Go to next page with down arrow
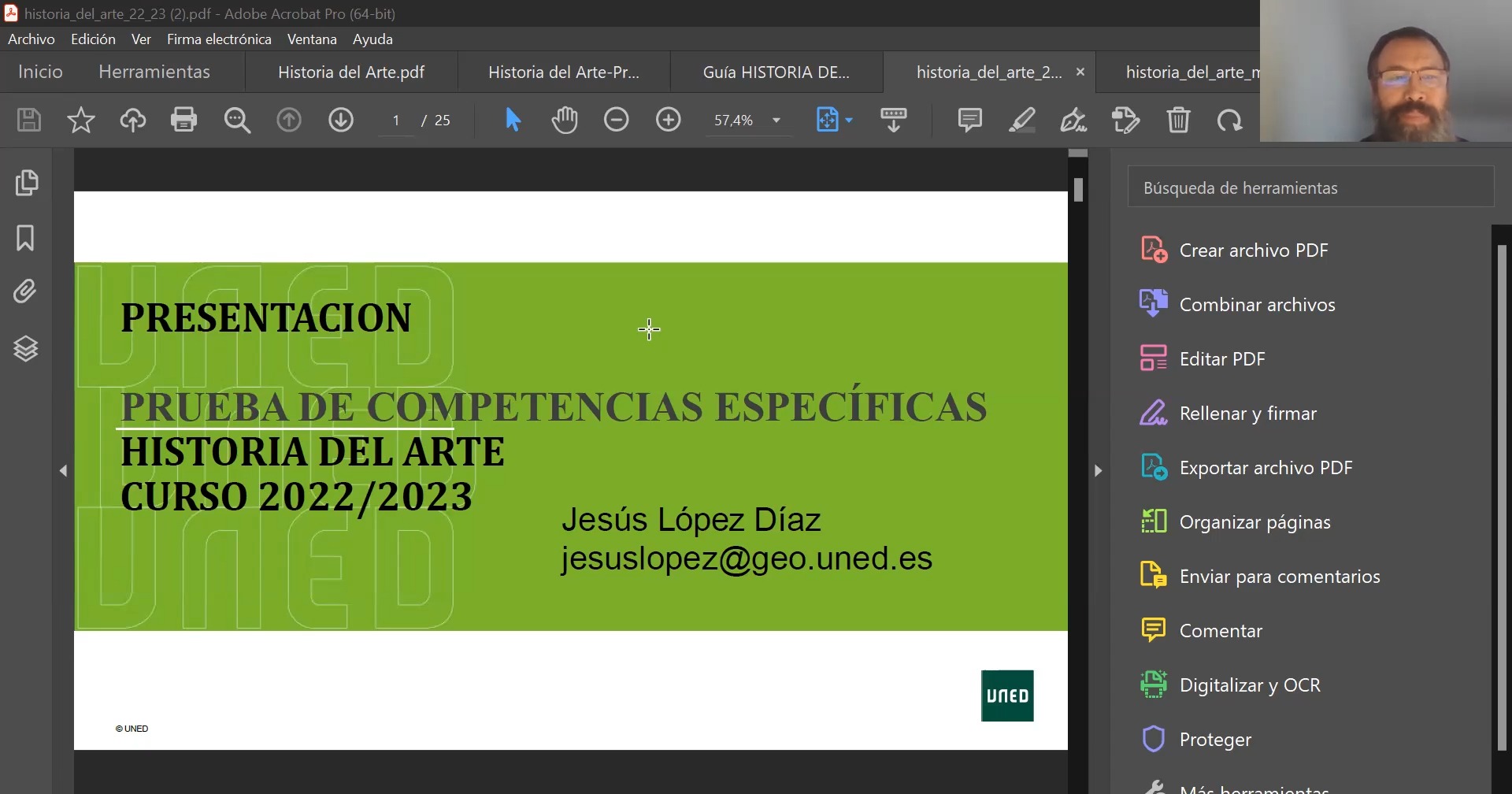This screenshot has width=1512, height=794. (341, 120)
